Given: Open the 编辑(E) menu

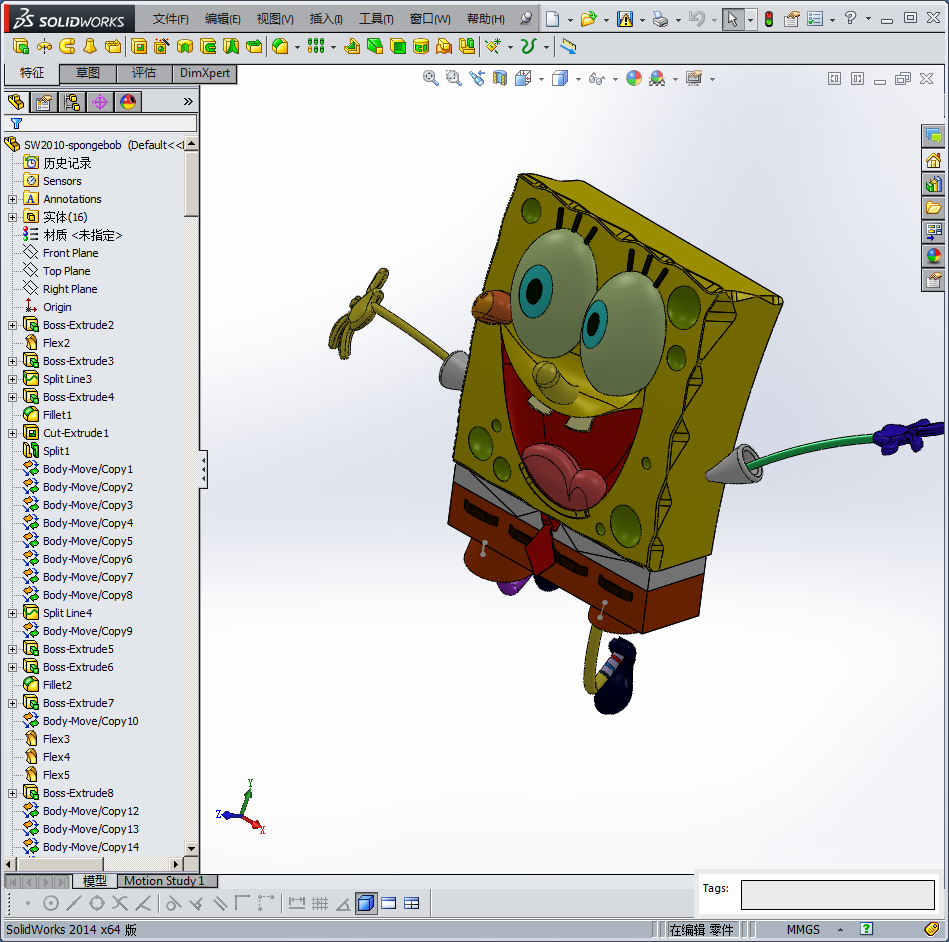Looking at the screenshot, I should pyautogui.click(x=223, y=19).
